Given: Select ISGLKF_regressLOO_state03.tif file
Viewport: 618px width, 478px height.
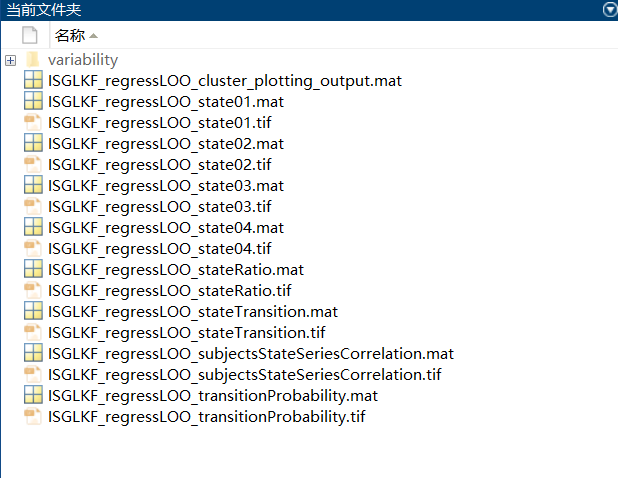Looking at the screenshot, I should pyautogui.click(x=160, y=206).
